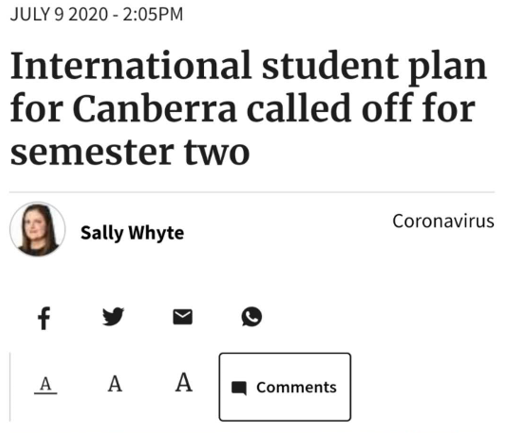Open Sally Whyte's author profile name
The width and height of the screenshot is (507, 433).
pos(132,233)
